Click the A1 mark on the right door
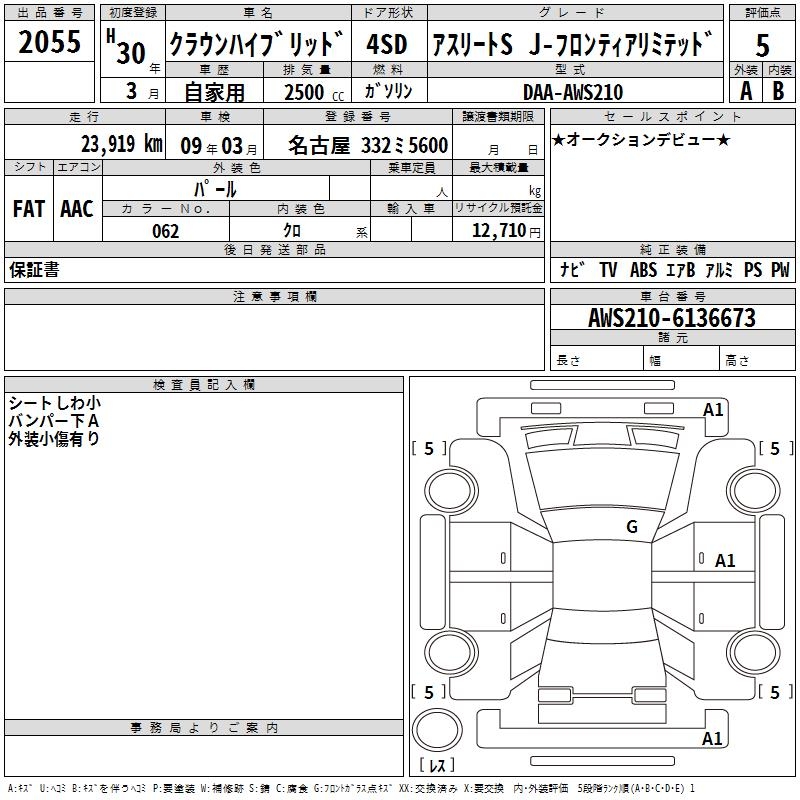Screen dimensions: 800x800 pyautogui.click(x=725, y=561)
